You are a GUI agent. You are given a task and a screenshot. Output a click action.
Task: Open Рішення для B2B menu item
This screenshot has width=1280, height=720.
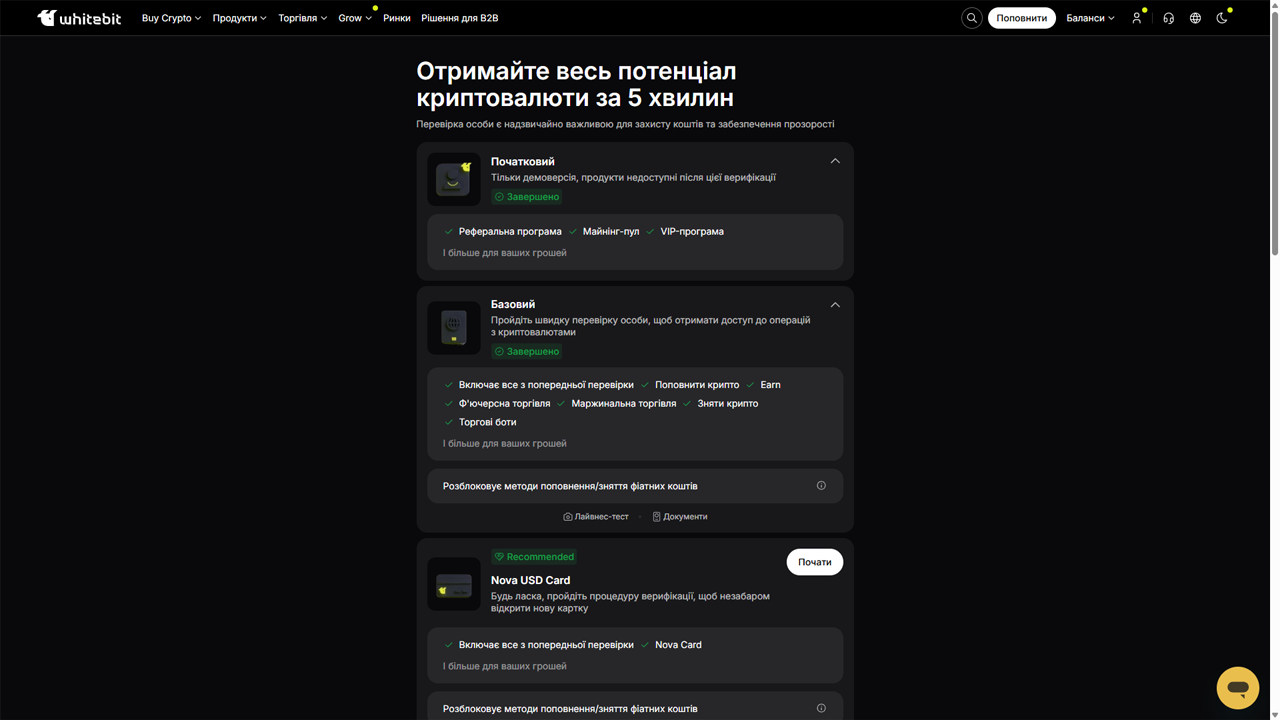coord(460,18)
